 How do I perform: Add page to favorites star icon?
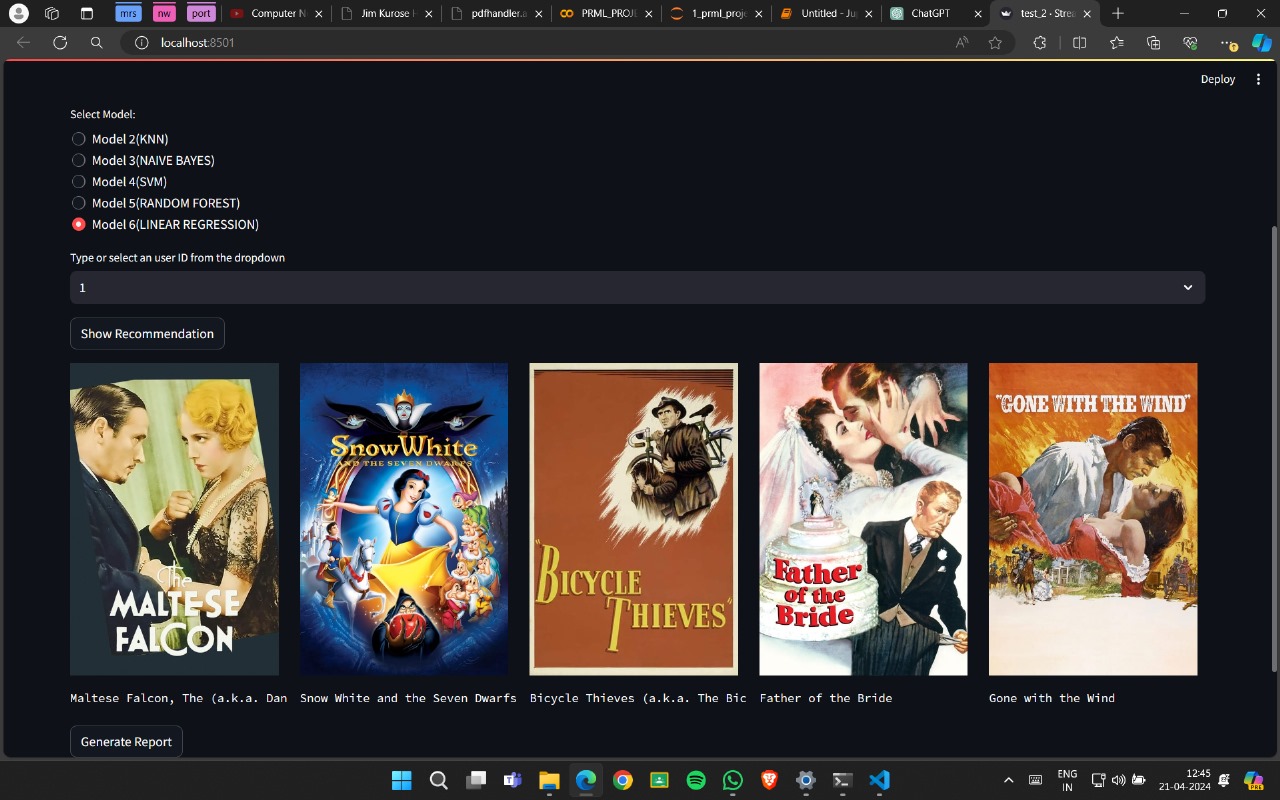coord(995,43)
